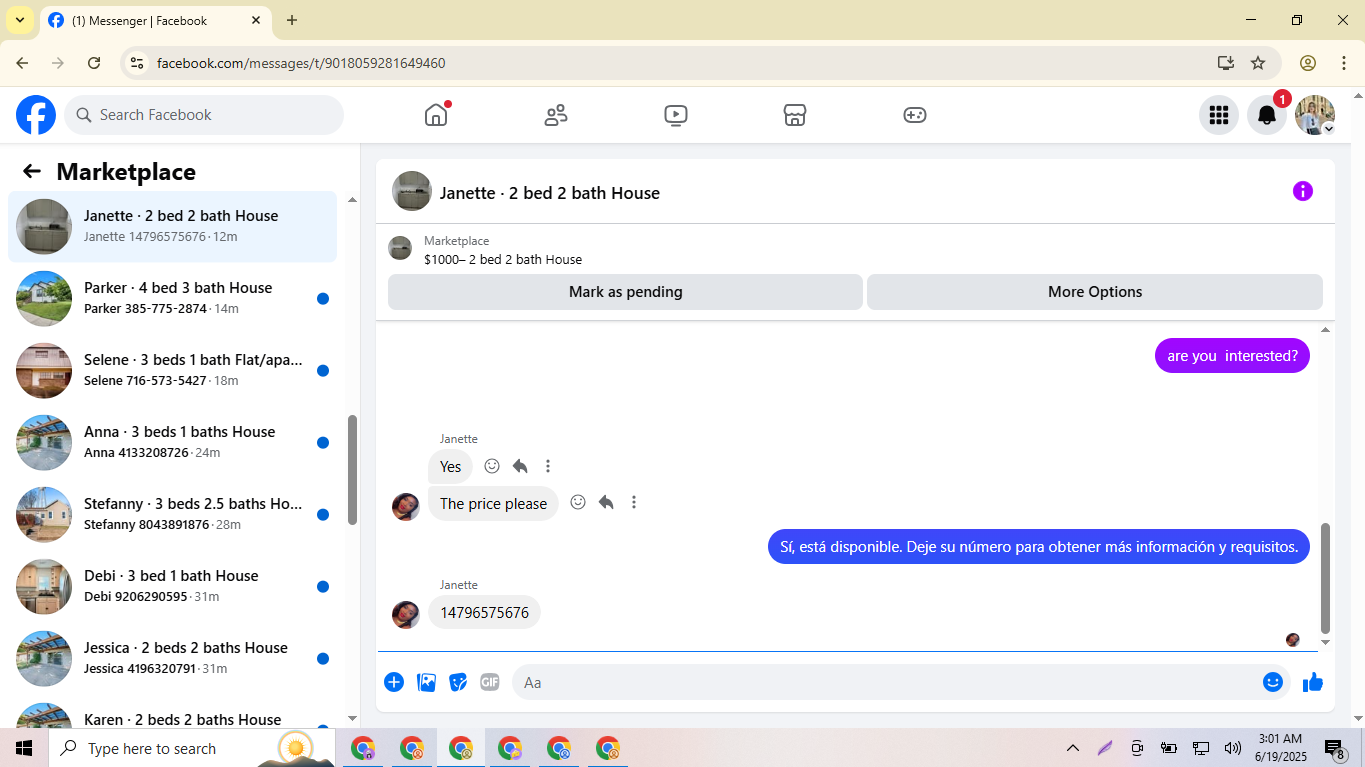The height and width of the screenshot is (767, 1365).
Task: Attach a photo using the image icon
Action: tap(427, 682)
